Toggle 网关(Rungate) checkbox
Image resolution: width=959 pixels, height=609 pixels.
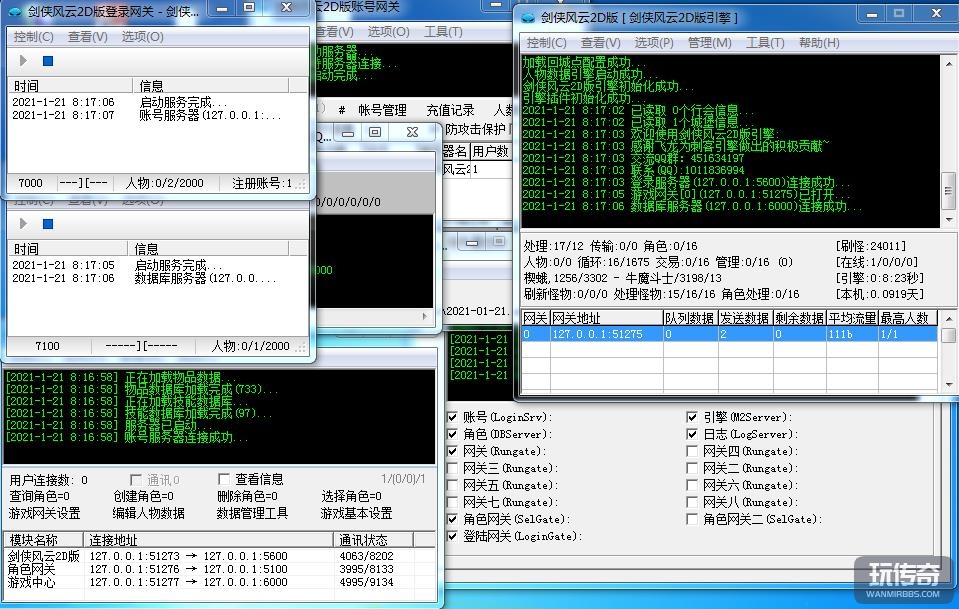pyautogui.click(x=452, y=451)
